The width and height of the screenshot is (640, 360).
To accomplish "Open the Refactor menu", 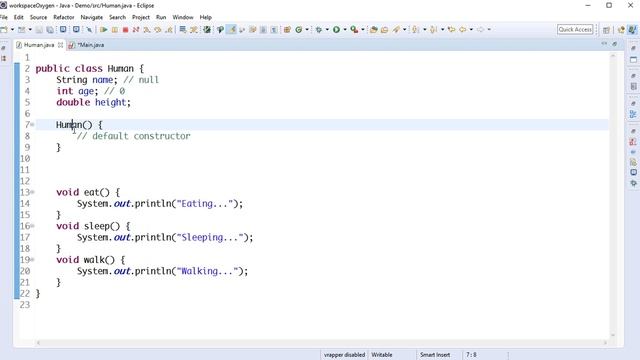I will pos(64,17).
